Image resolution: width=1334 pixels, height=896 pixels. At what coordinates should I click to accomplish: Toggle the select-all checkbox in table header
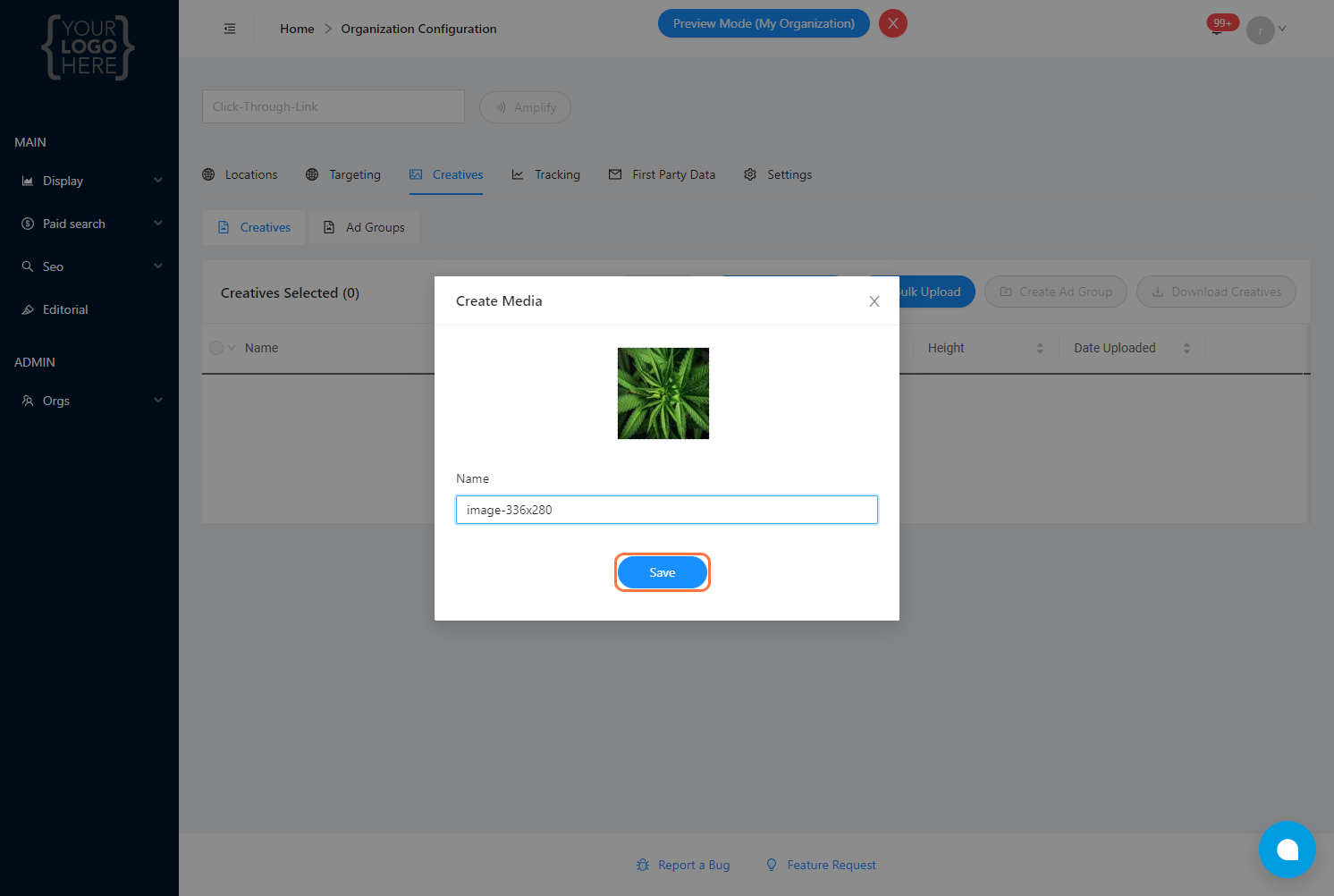216,348
